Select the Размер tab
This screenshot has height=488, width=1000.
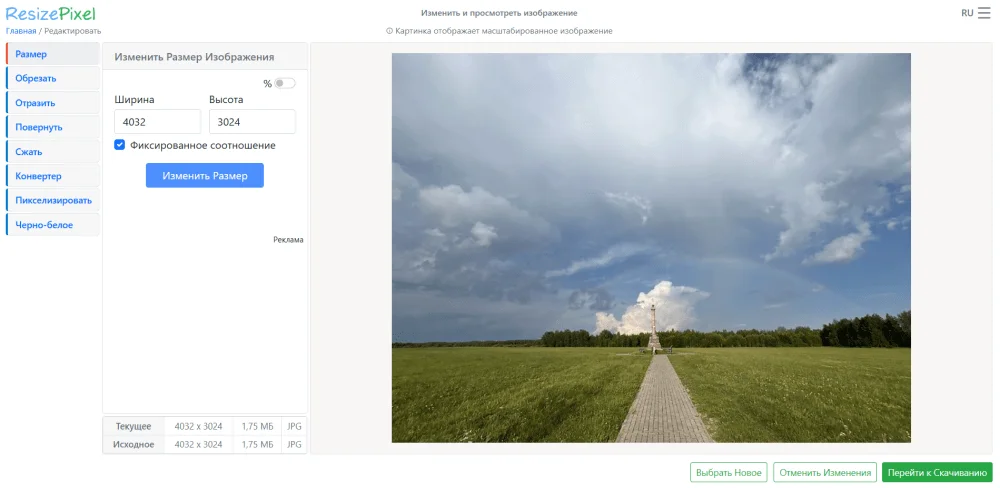[x=52, y=54]
